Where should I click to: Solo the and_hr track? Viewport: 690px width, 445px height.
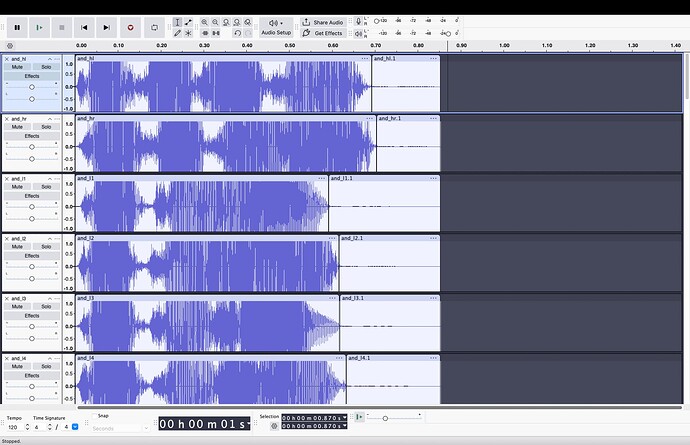click(46, 127)
